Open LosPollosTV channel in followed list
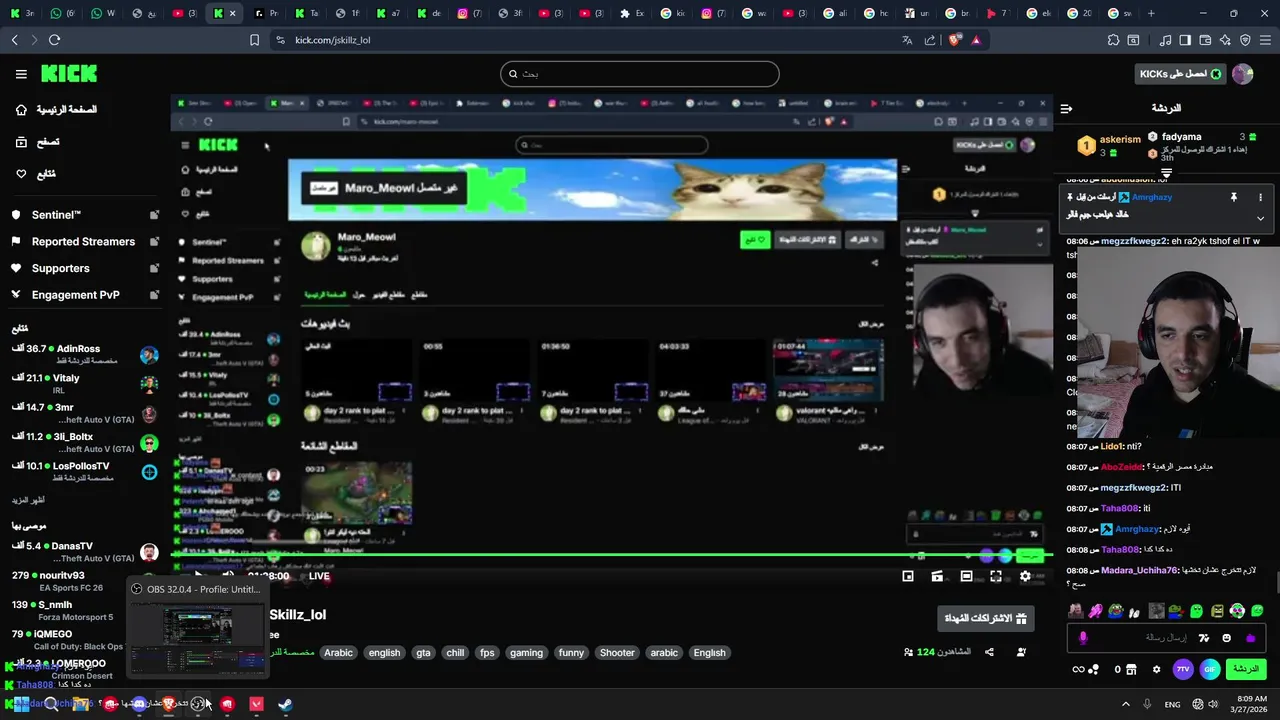 tap(85, 471)
